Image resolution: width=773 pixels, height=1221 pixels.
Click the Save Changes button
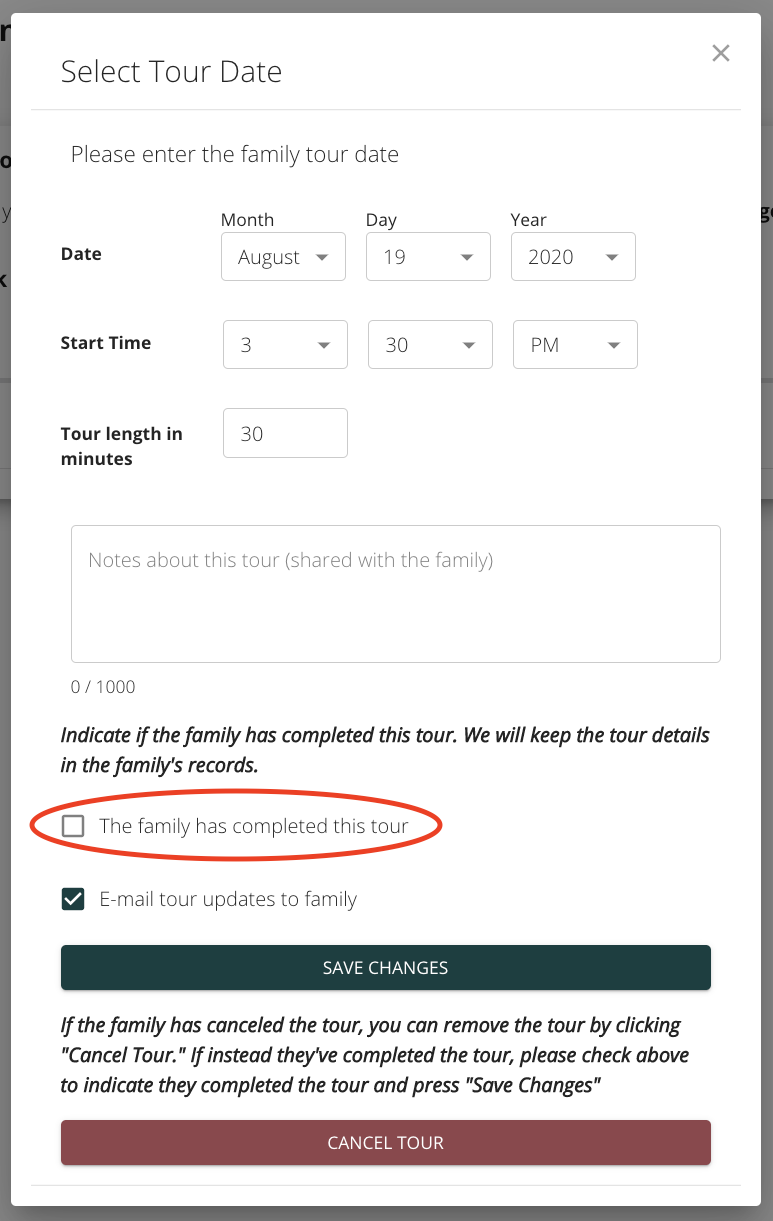click(386, 968)
